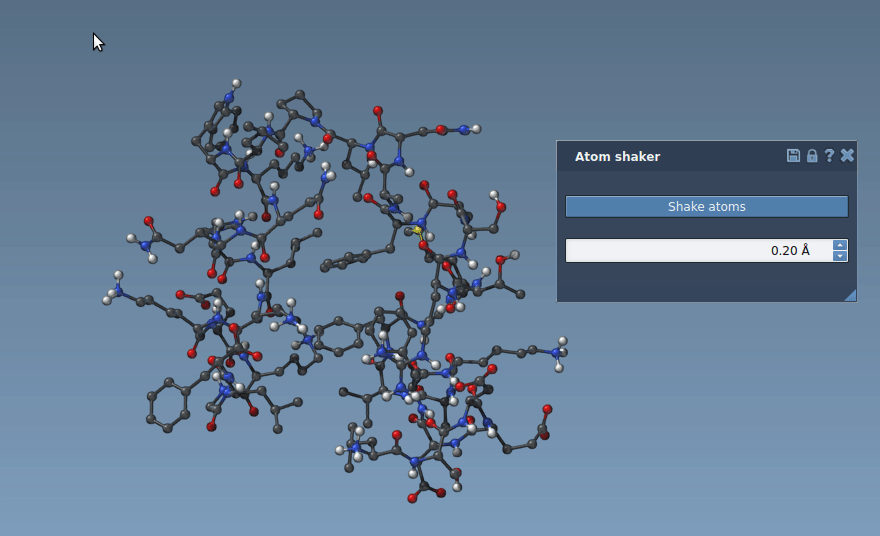The image size is (880, 536).
Task: Select the leftmost white hydrogen atom
Action: pyautogui.click(x=107, y=300)
